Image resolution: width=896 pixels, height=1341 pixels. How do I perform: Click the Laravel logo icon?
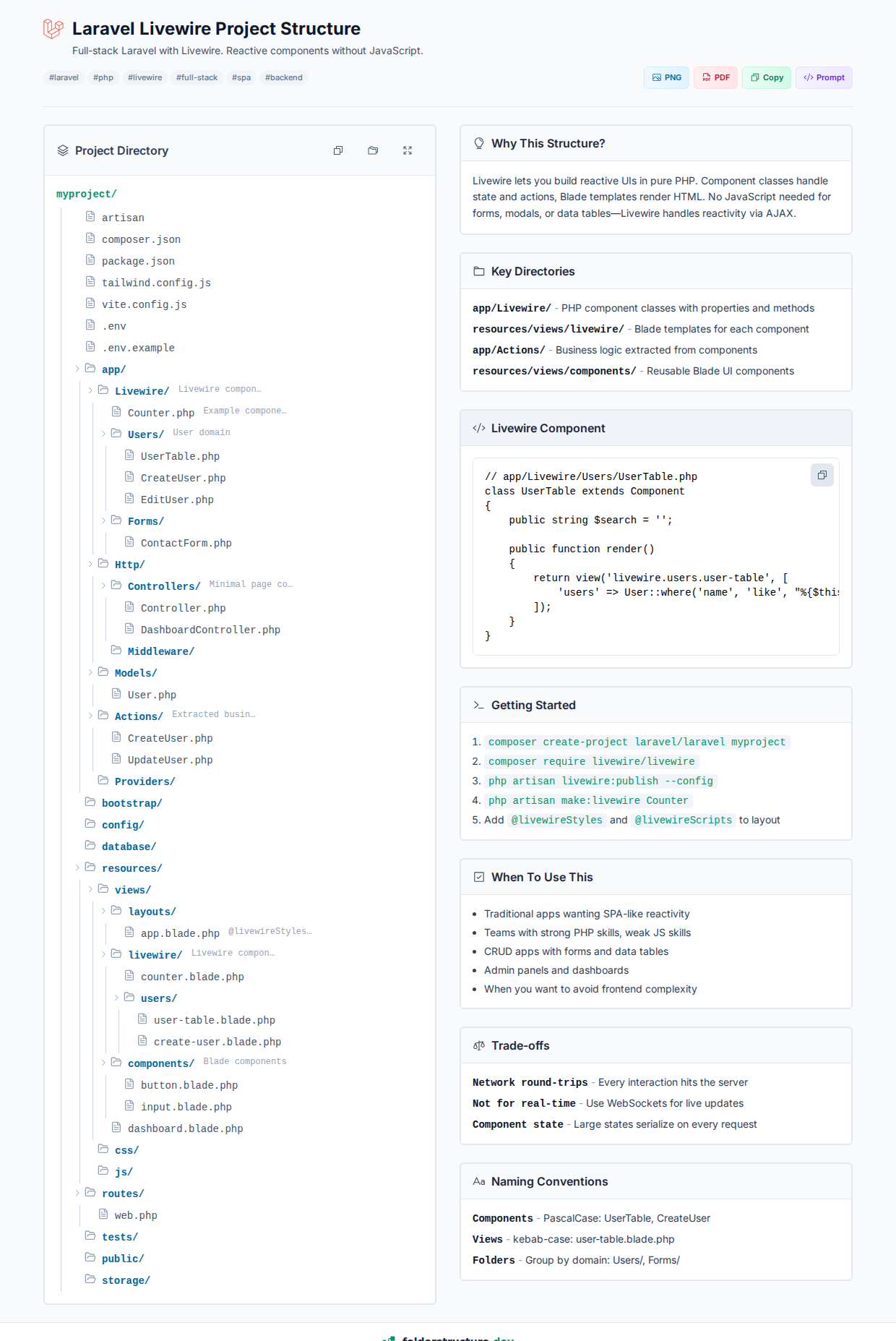pyautogui.click(x=53, y=29)
